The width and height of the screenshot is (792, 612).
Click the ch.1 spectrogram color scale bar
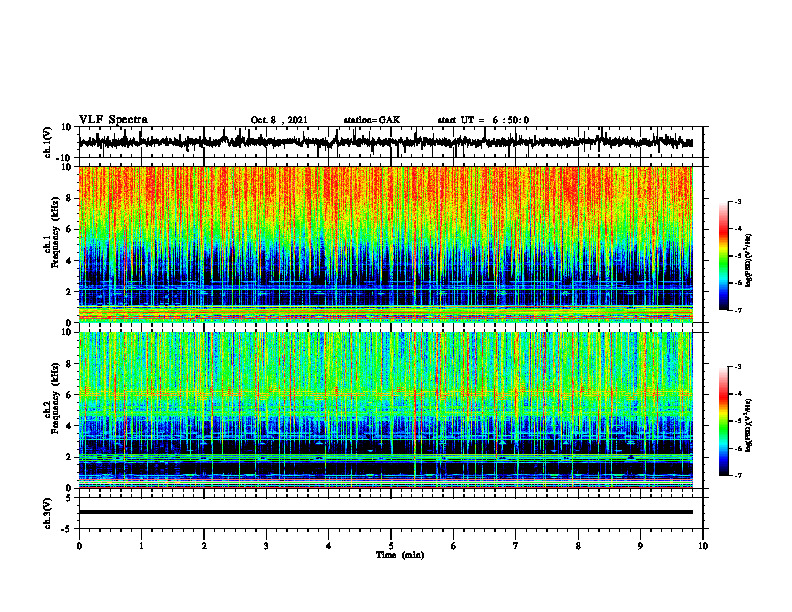724,256
